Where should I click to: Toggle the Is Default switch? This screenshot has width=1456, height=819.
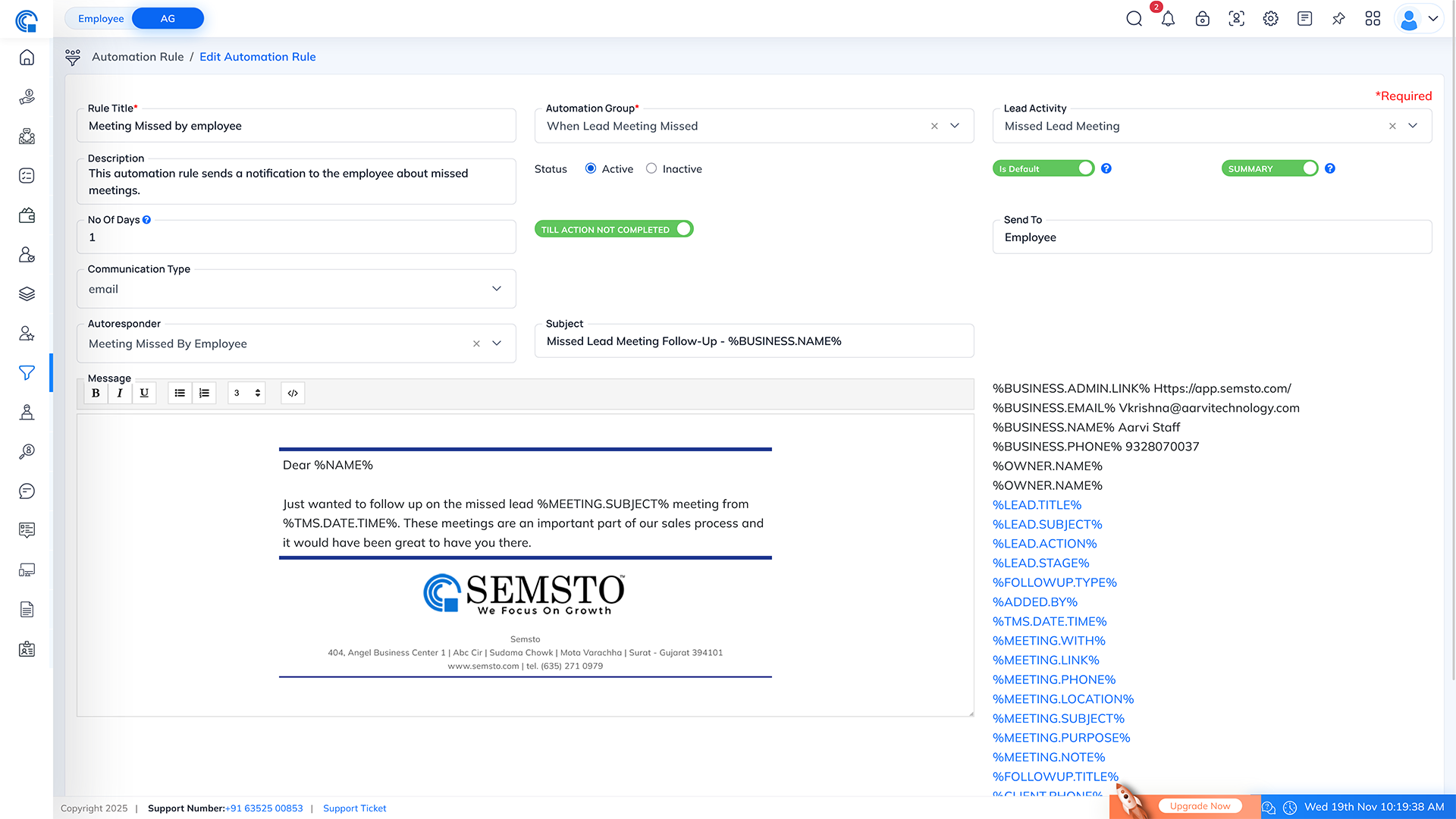click(1043, 168)
